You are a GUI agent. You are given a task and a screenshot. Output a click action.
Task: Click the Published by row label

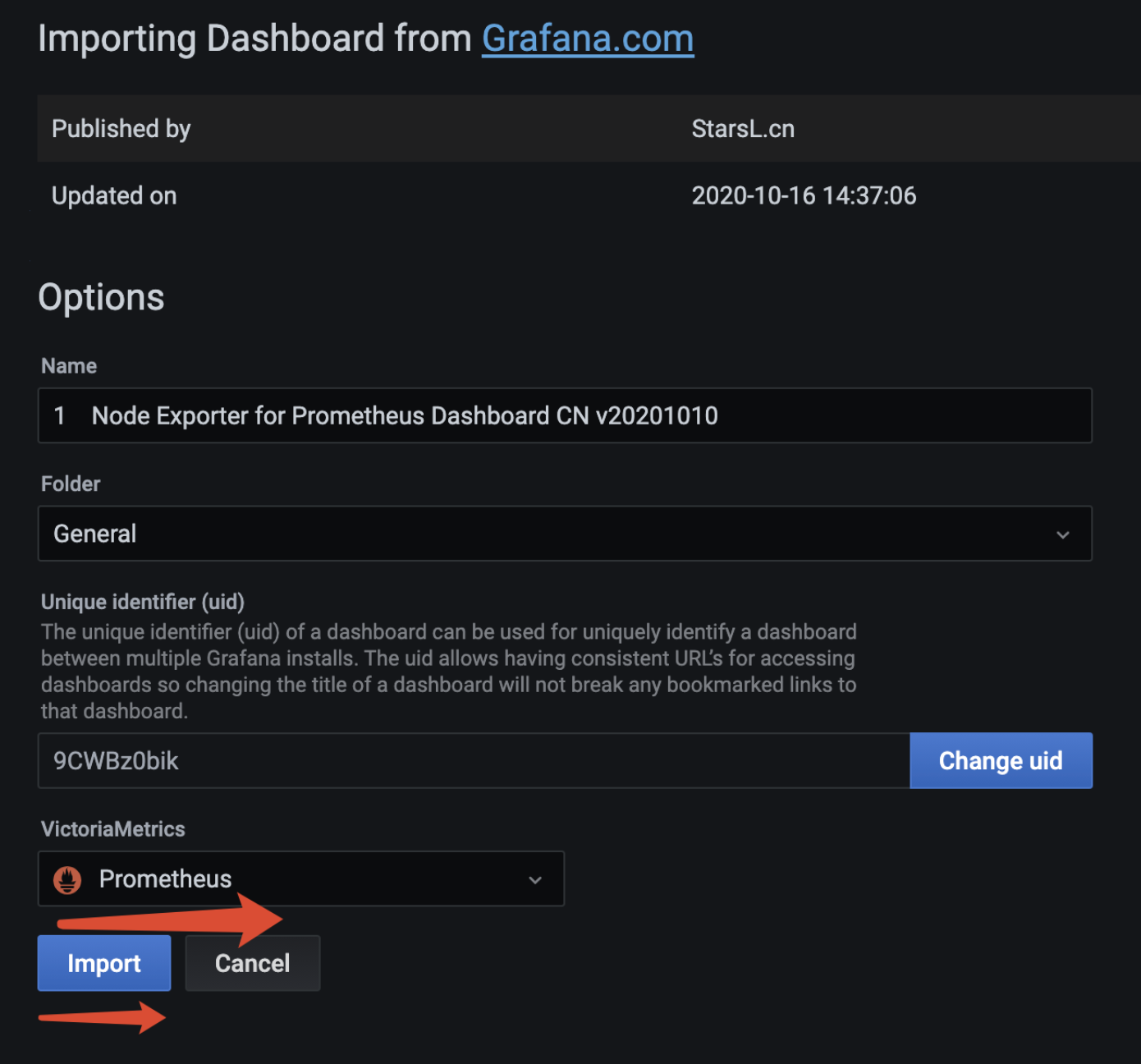point(121,129)
